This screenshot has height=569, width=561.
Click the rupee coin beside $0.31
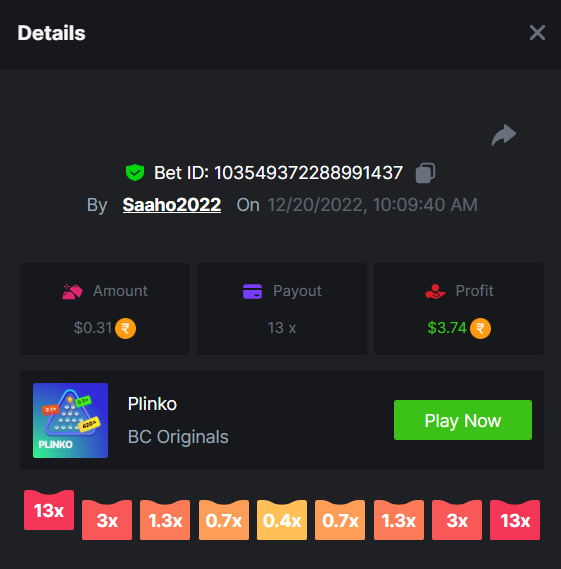[x=126, y=328]
